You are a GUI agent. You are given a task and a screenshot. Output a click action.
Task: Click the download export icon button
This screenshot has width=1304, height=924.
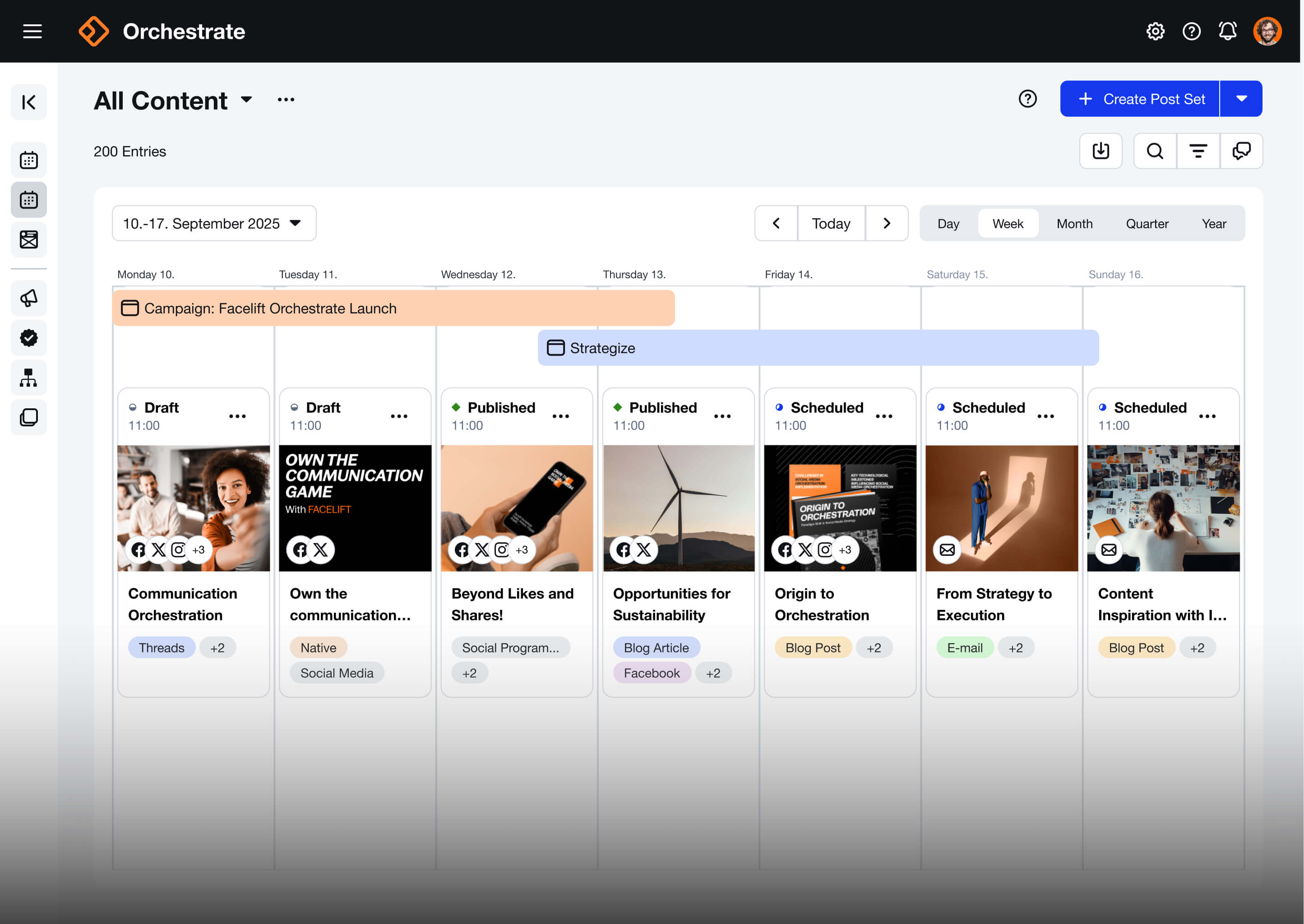[1101, 151]
